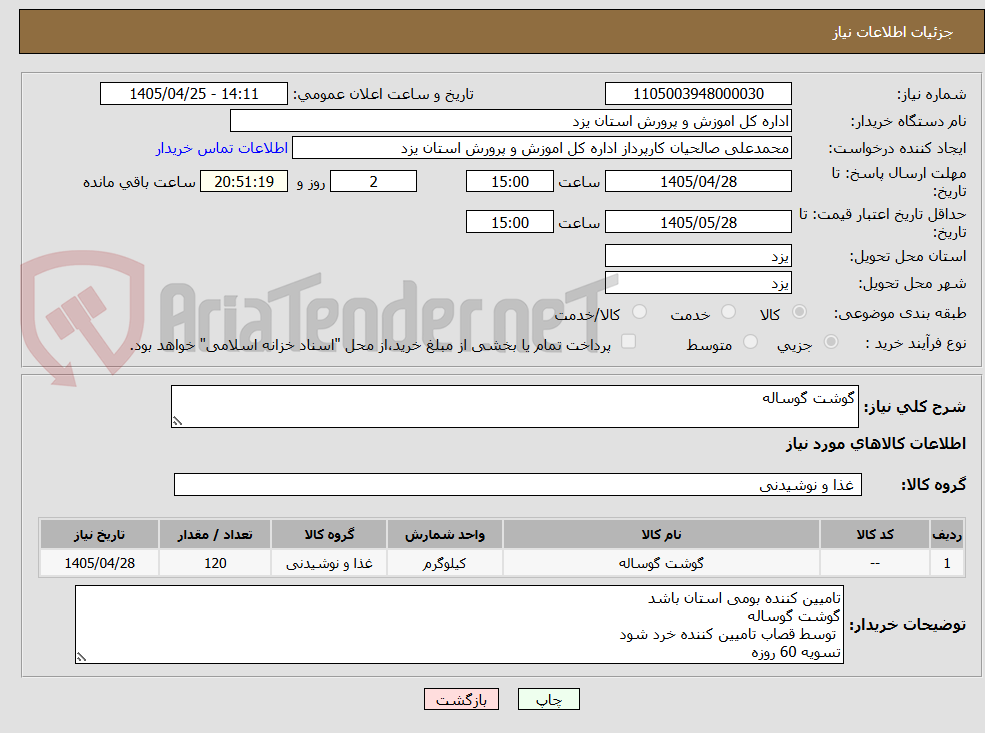The width and height of the screenshot is (985, 733).
Task: Click the کد کالا column header
Action: click(x=874, y=535)
